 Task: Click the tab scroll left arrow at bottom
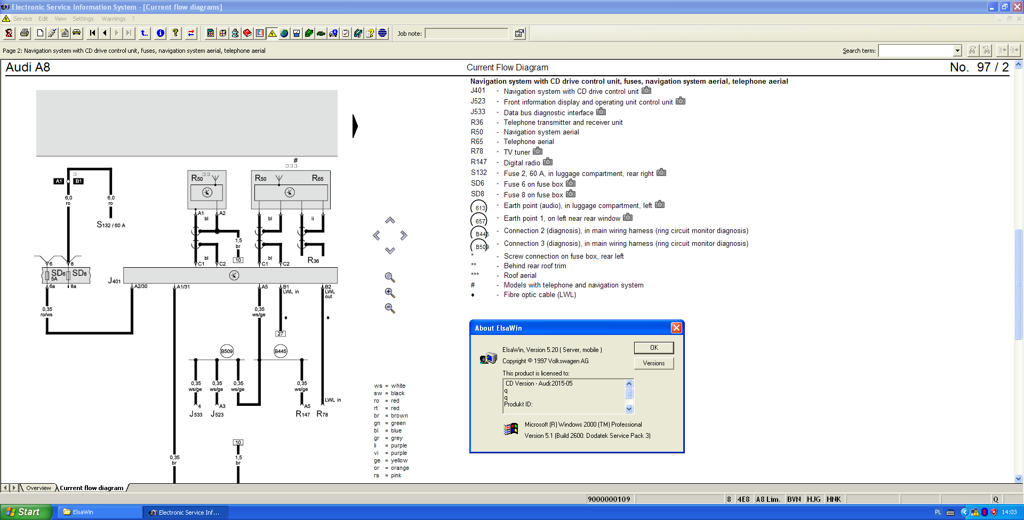[5, 488]
